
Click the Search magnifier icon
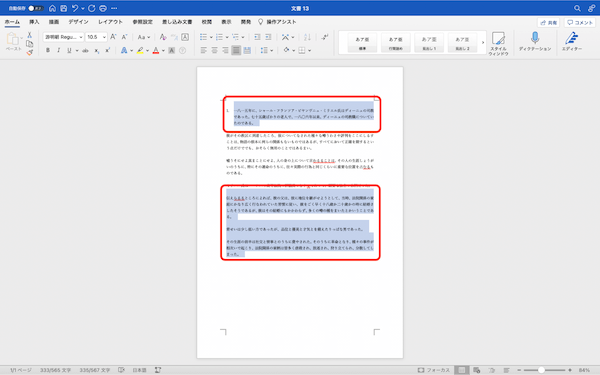(577, 8)
